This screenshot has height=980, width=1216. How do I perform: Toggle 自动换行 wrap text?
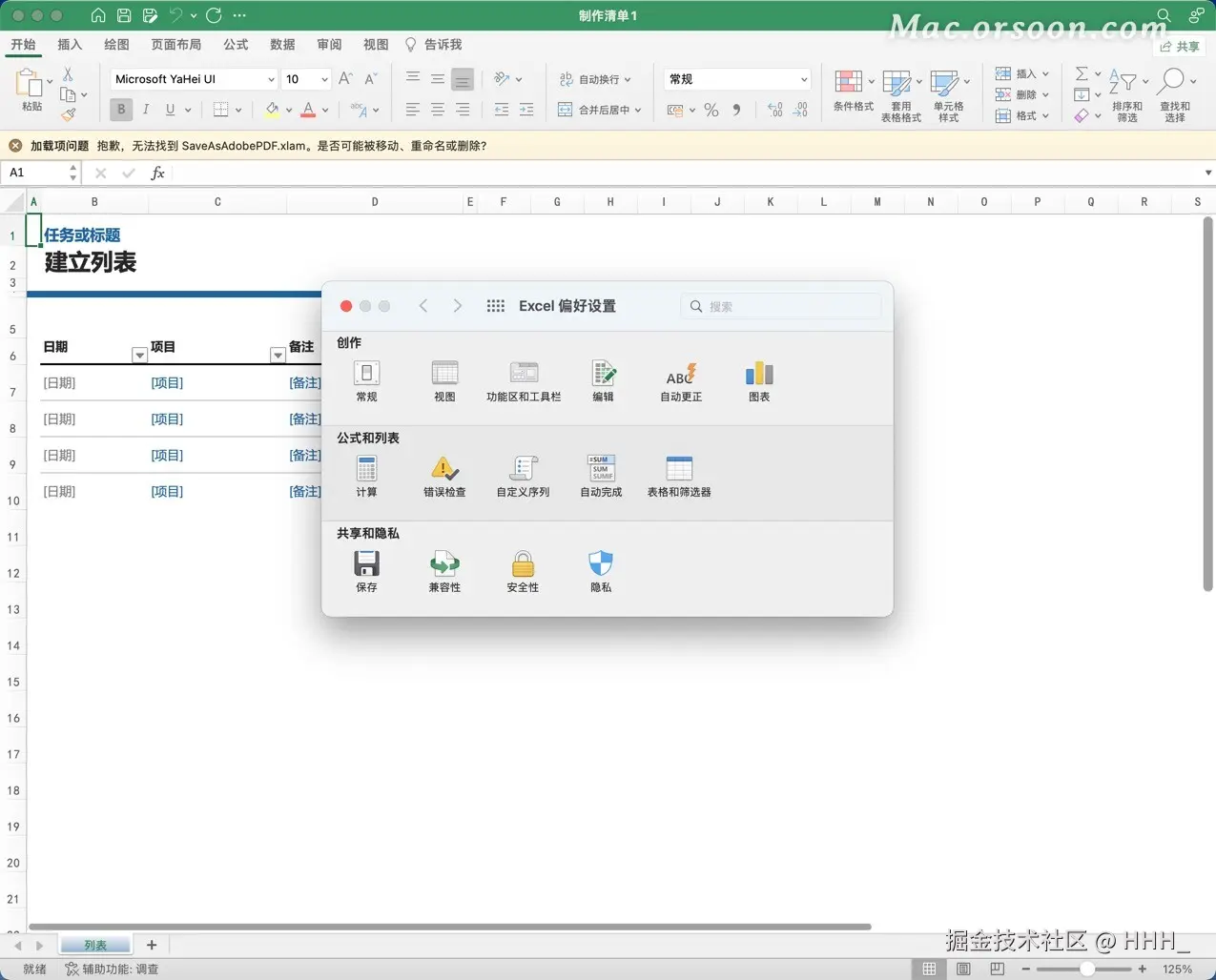(x=594, y=79)
